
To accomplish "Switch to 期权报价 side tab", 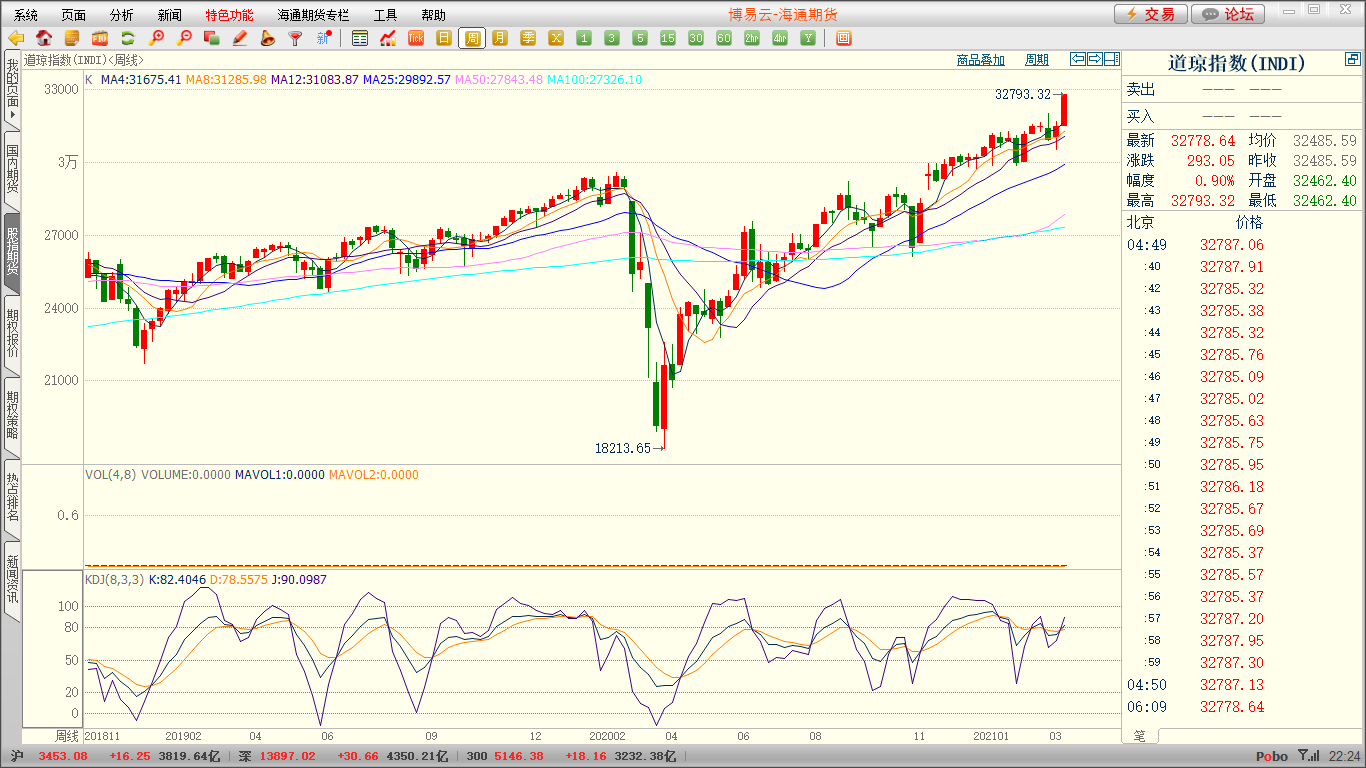I will pos(12,334).
